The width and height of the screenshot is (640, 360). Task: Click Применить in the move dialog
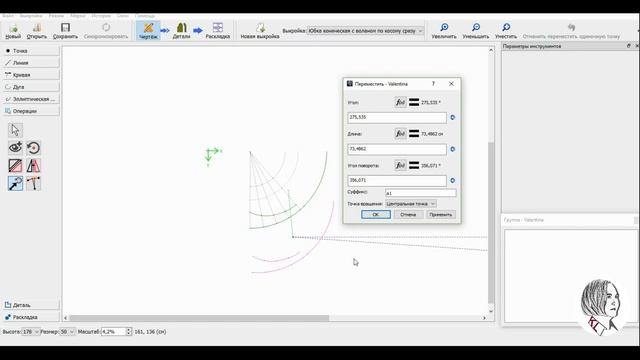[x=441, y=215]
